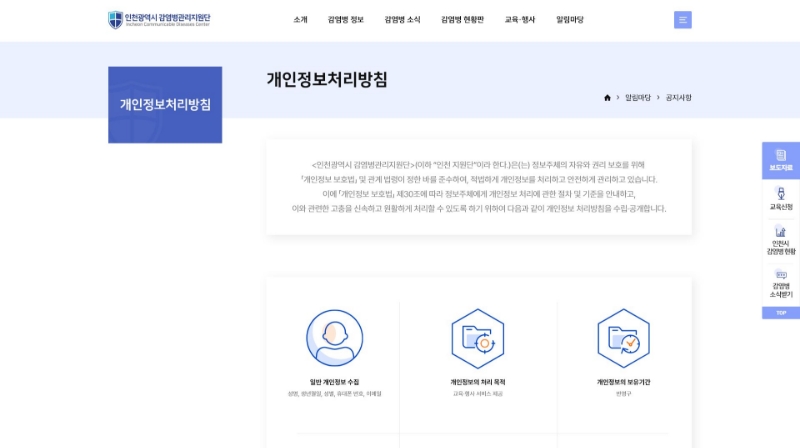Open 교육신청 in the right quick menu
800x448 pixels.
(x=781, y=199)
